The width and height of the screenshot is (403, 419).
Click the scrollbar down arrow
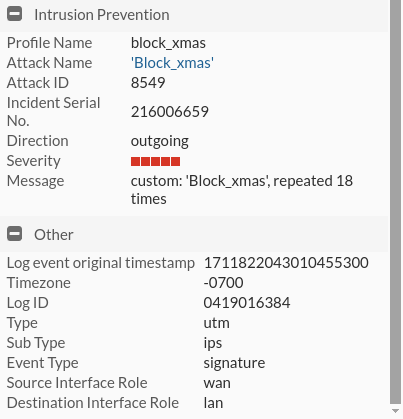coord(396,411)
